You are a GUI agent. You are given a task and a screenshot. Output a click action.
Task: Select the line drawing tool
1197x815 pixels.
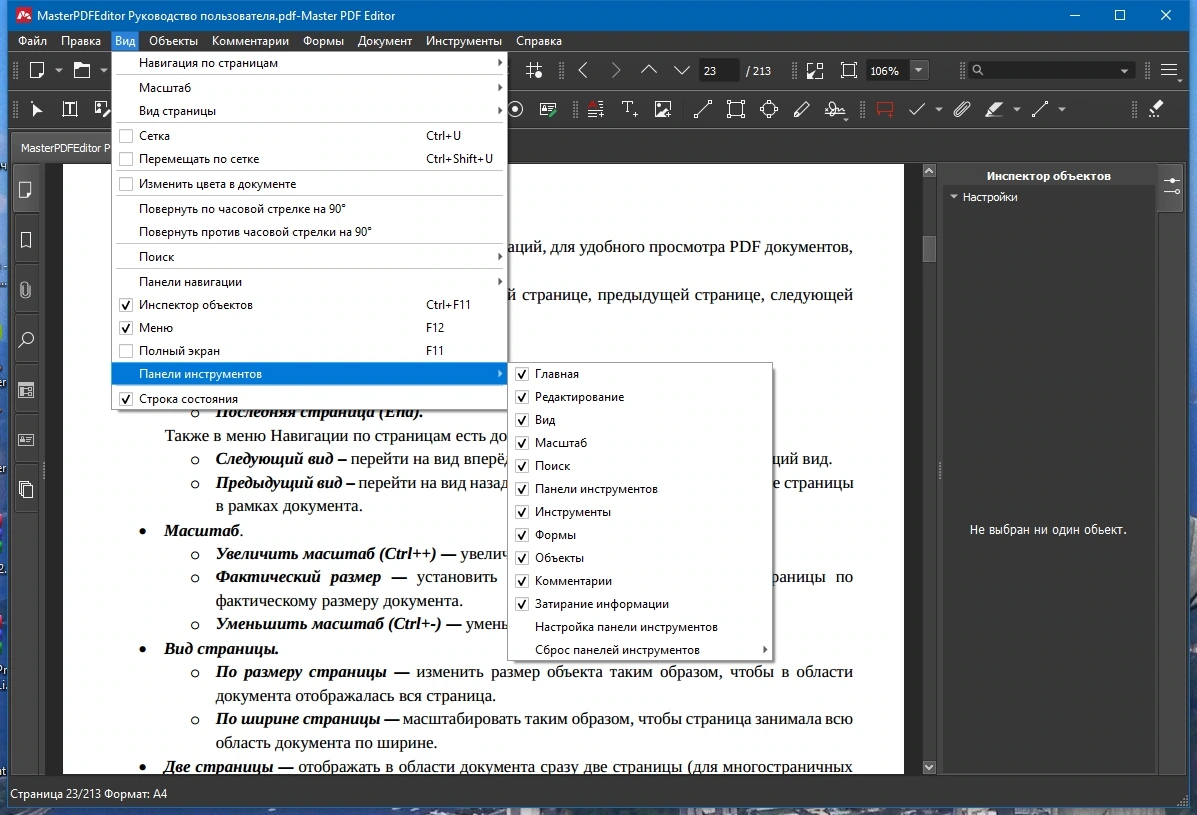[x=702, y=109]
